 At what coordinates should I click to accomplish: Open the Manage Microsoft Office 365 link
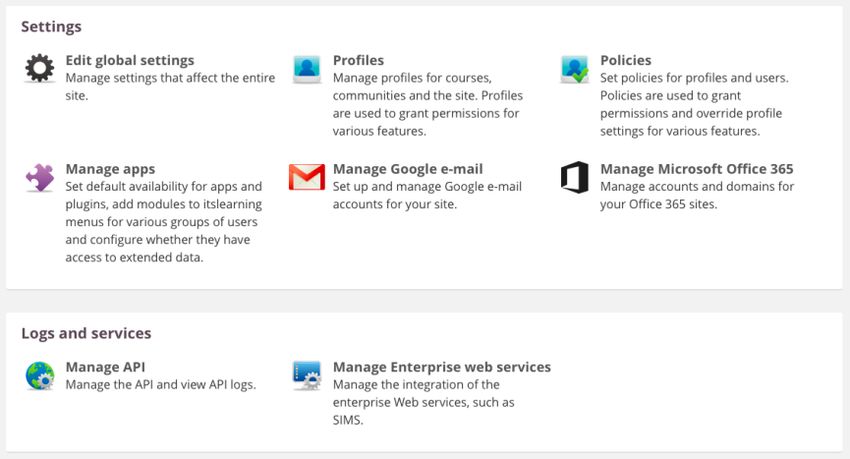[697, 169]
